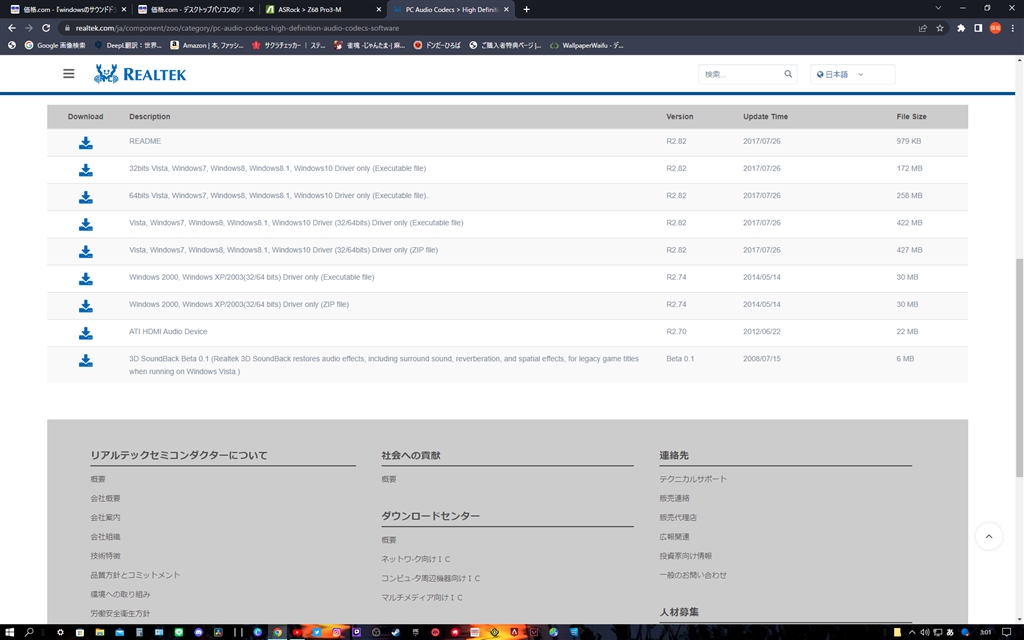
Task: Open WallpaperWaifu bookmark
Action: [x=586, y=45]
